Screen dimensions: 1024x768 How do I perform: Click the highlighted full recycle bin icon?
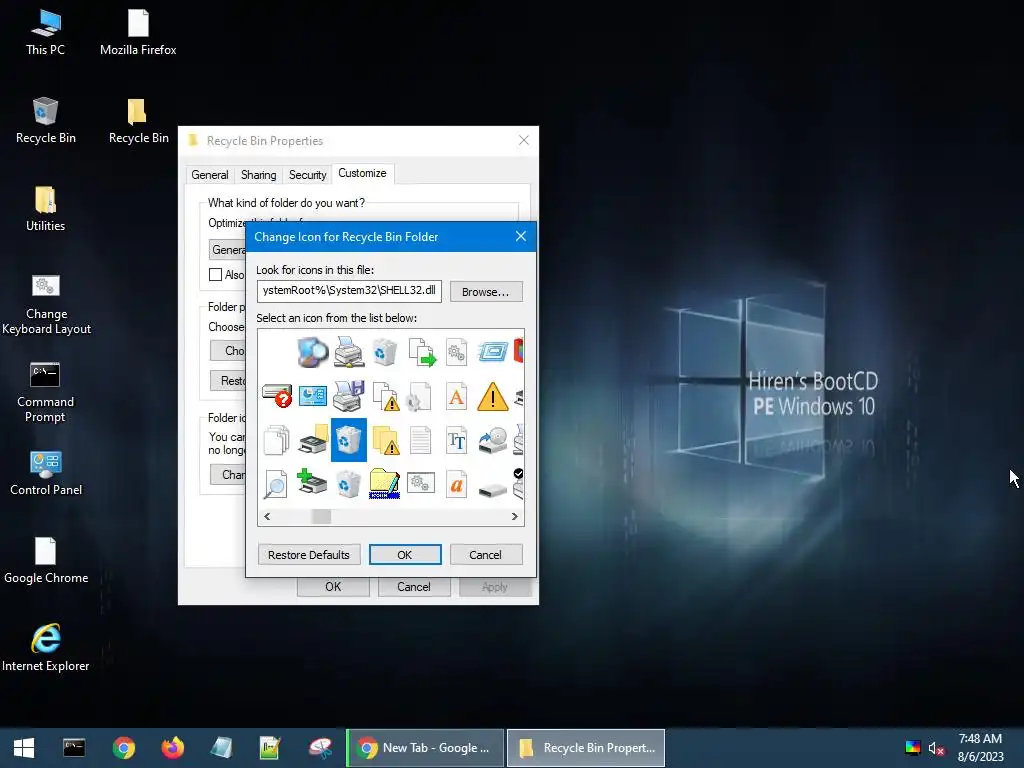point(349,440)
